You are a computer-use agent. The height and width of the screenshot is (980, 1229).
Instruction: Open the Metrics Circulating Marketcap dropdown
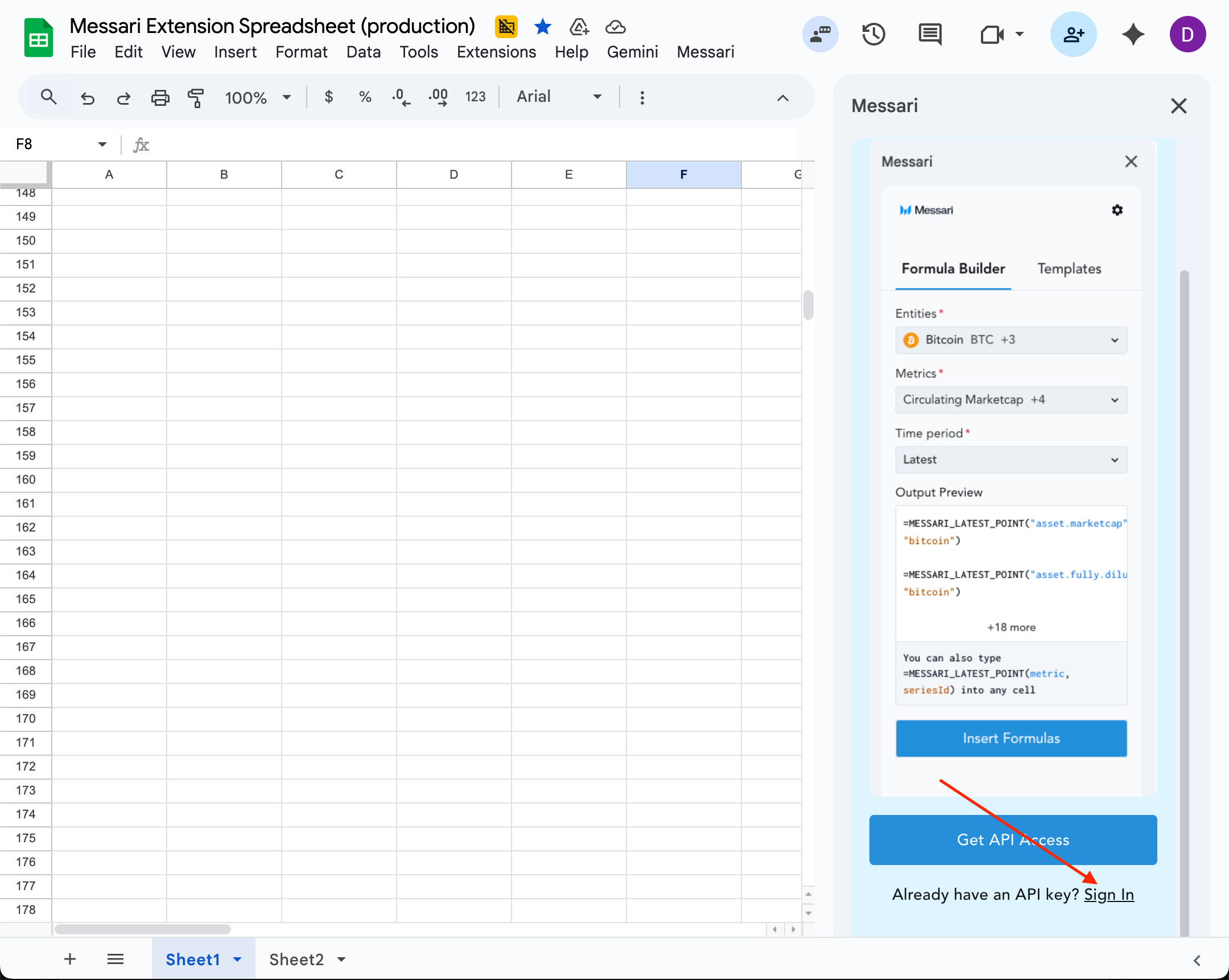point(1011,400)
